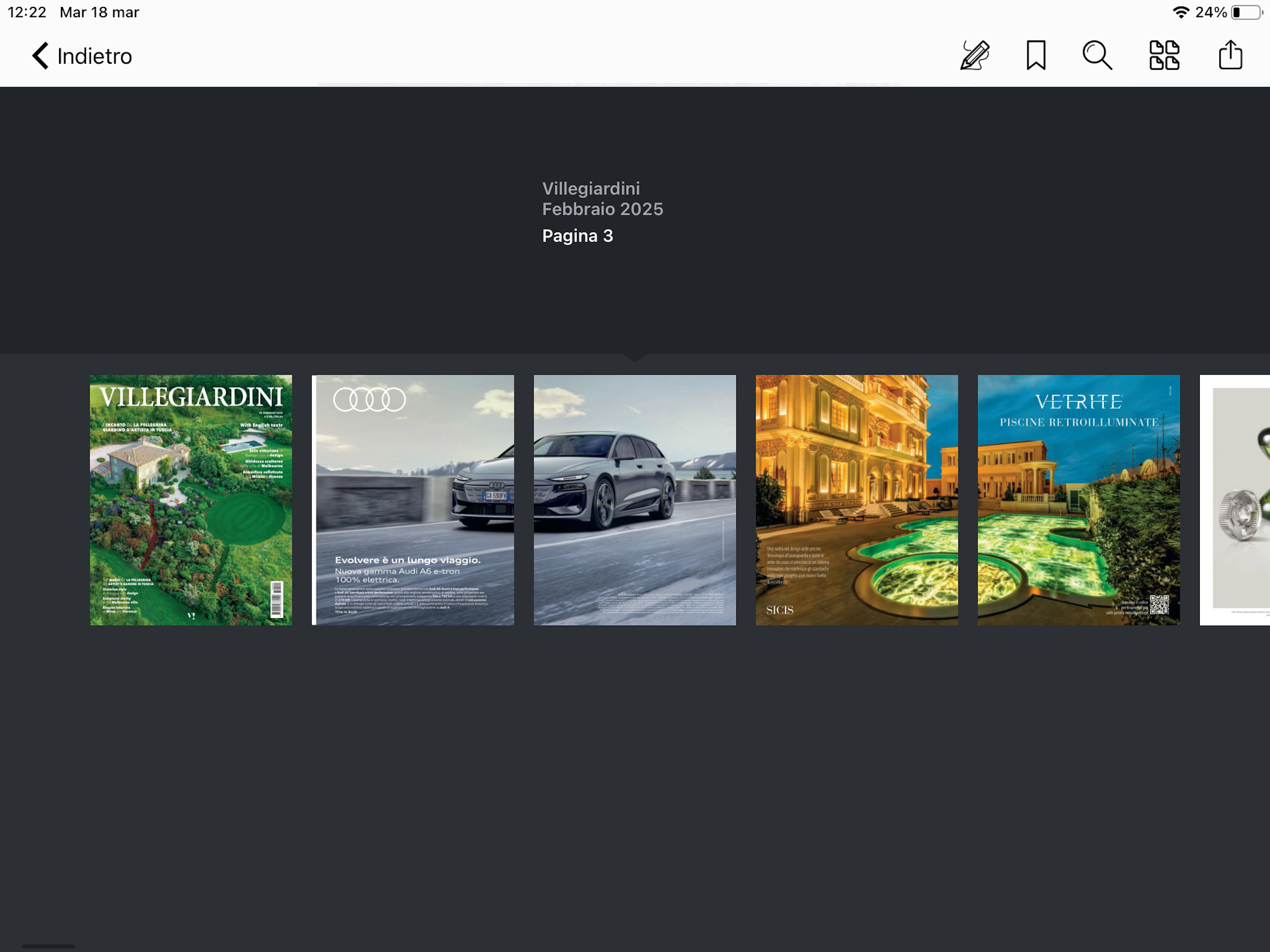Open the partially visible gears page thumbnail

(x=1234, y=500)
